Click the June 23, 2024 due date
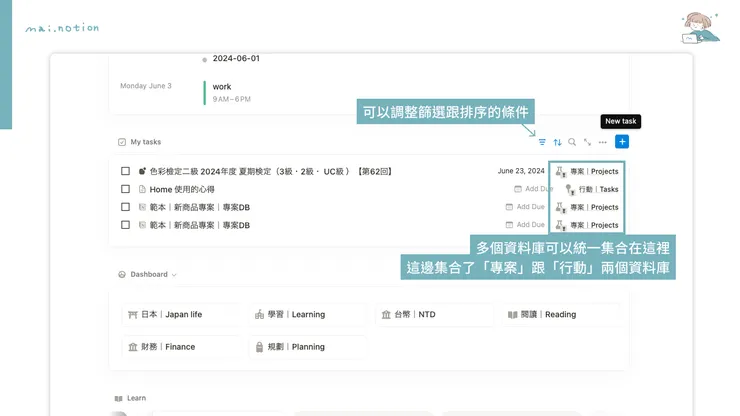The image size is (740, 416). pos(521,171)
